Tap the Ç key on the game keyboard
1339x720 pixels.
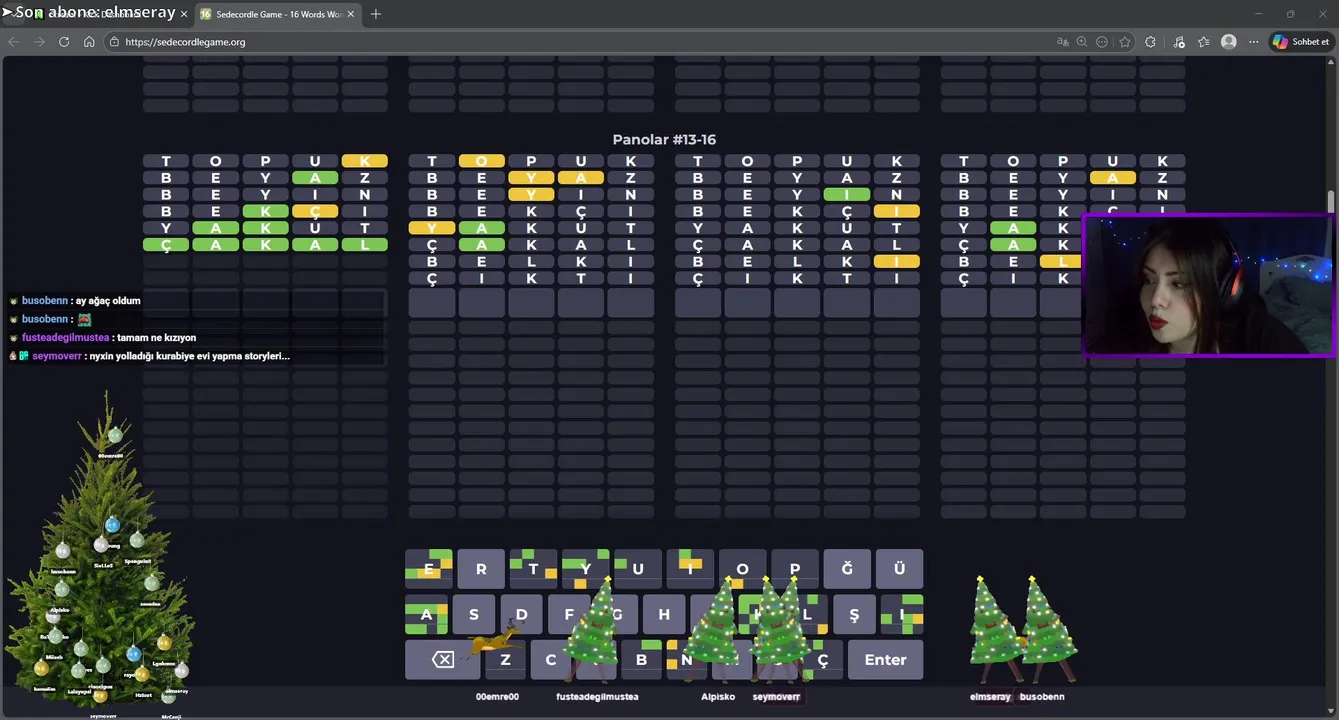coord(823,660)
